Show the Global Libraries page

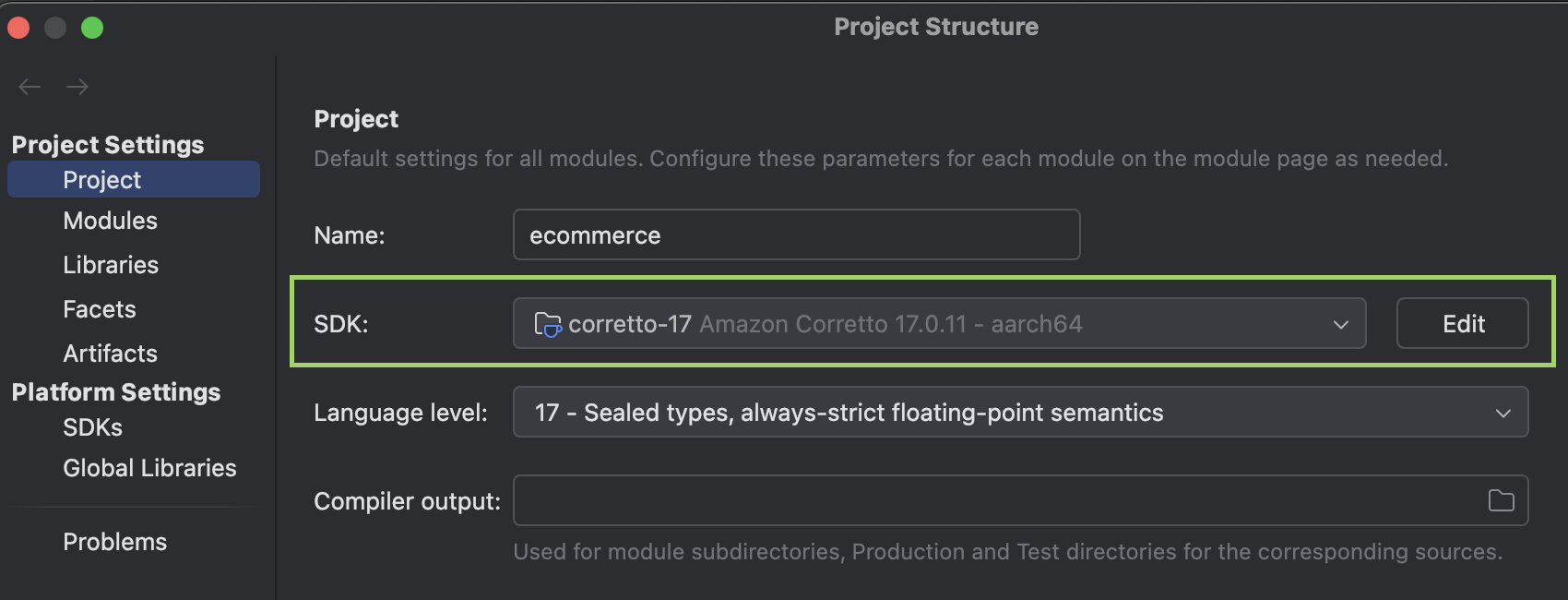pyautogui.click(x=149, y=468)
